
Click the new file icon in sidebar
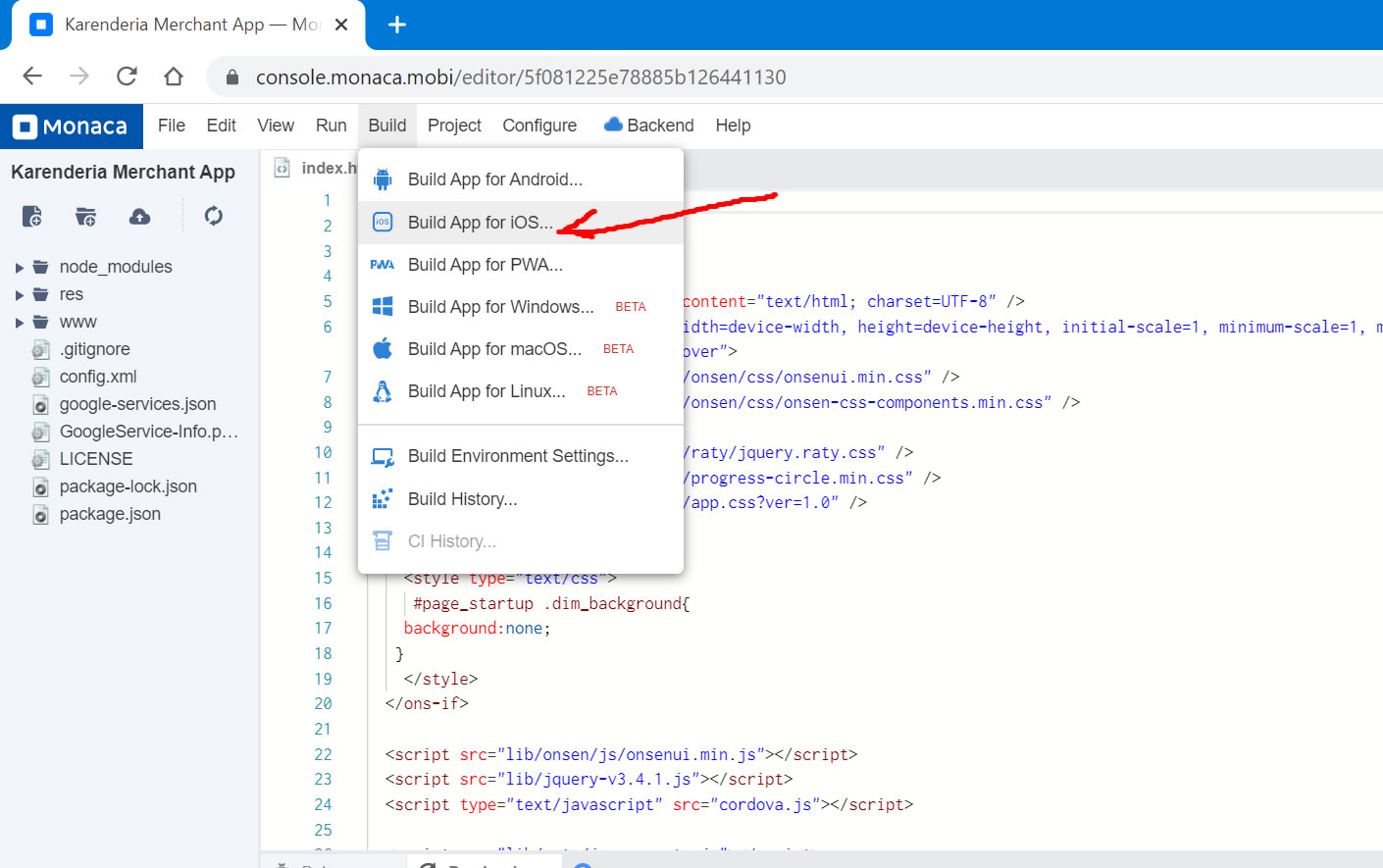tap(31, 216)
